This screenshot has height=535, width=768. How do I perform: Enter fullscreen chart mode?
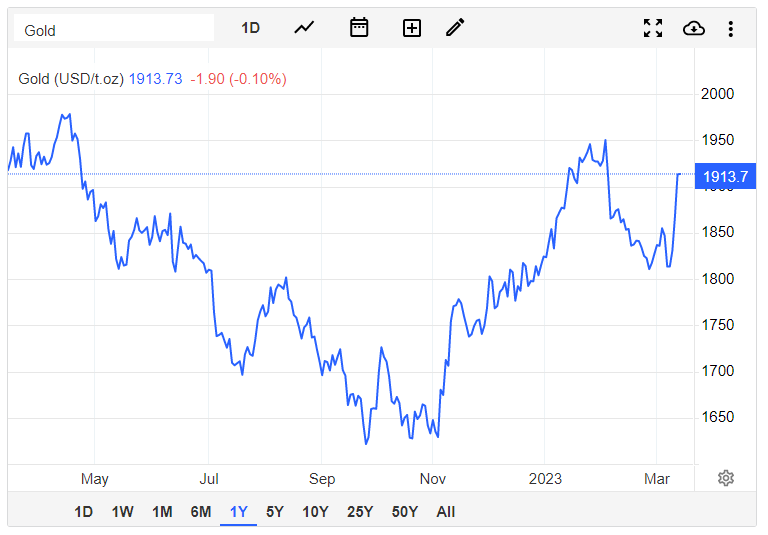[653, 28]
